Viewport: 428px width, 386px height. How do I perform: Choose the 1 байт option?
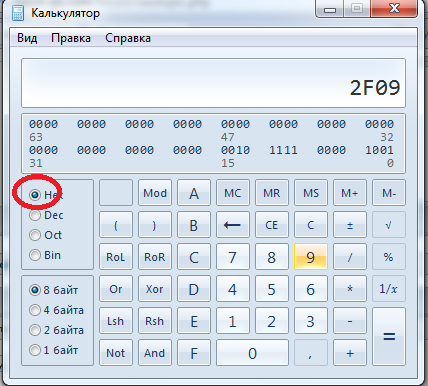coord(54,350)
